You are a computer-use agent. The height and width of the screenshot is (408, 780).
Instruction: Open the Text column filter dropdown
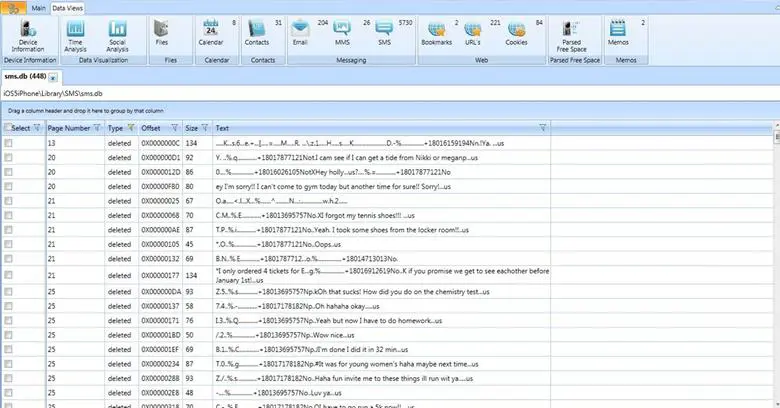click(x=543, y=128)
